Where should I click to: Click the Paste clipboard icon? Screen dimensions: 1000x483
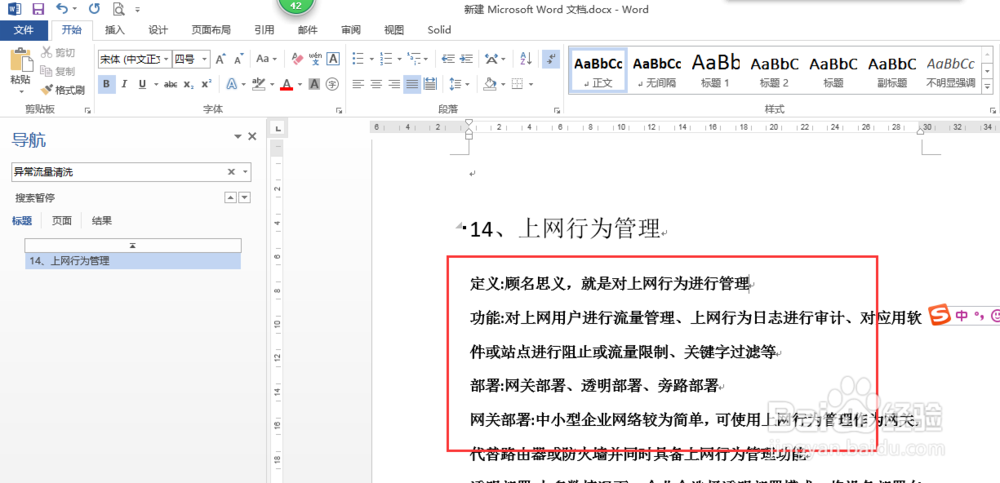20,60
